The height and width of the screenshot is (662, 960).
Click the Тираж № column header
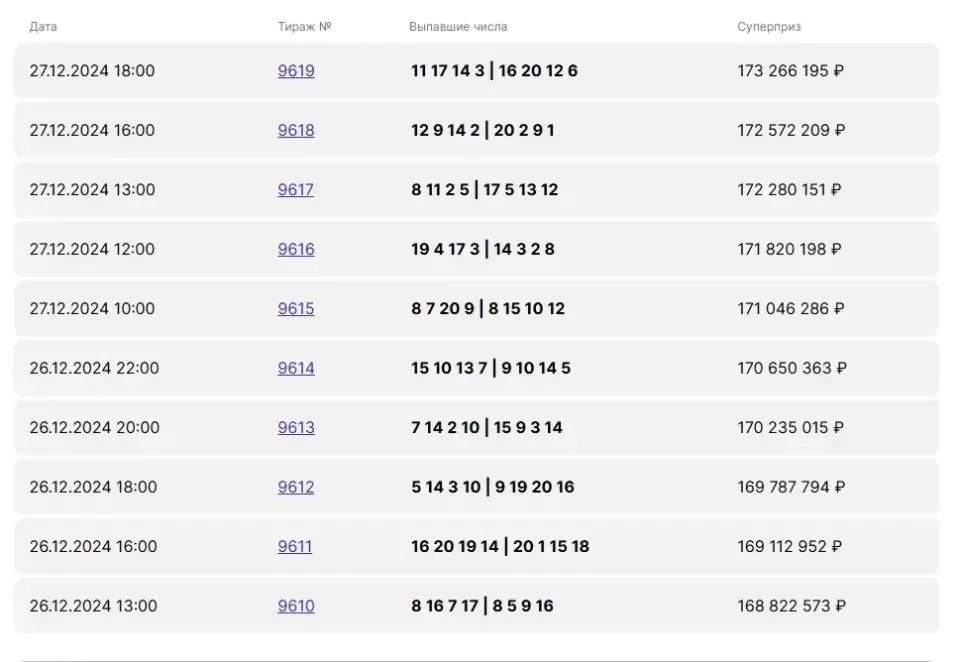click(304, 27)
